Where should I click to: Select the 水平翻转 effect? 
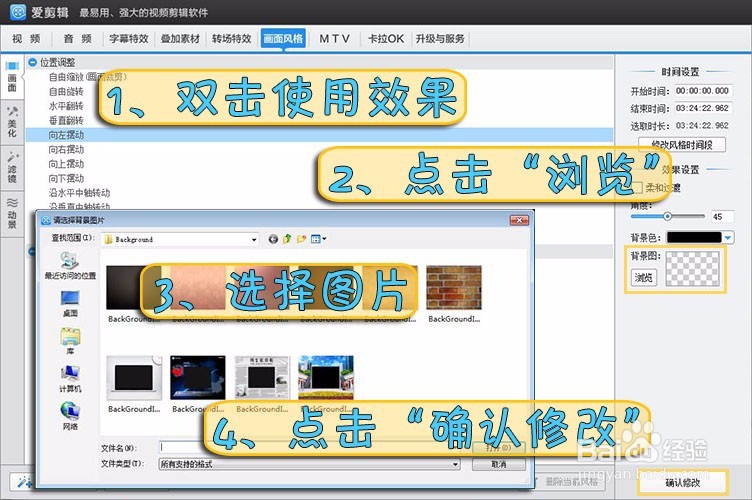(x=66, y=106)
